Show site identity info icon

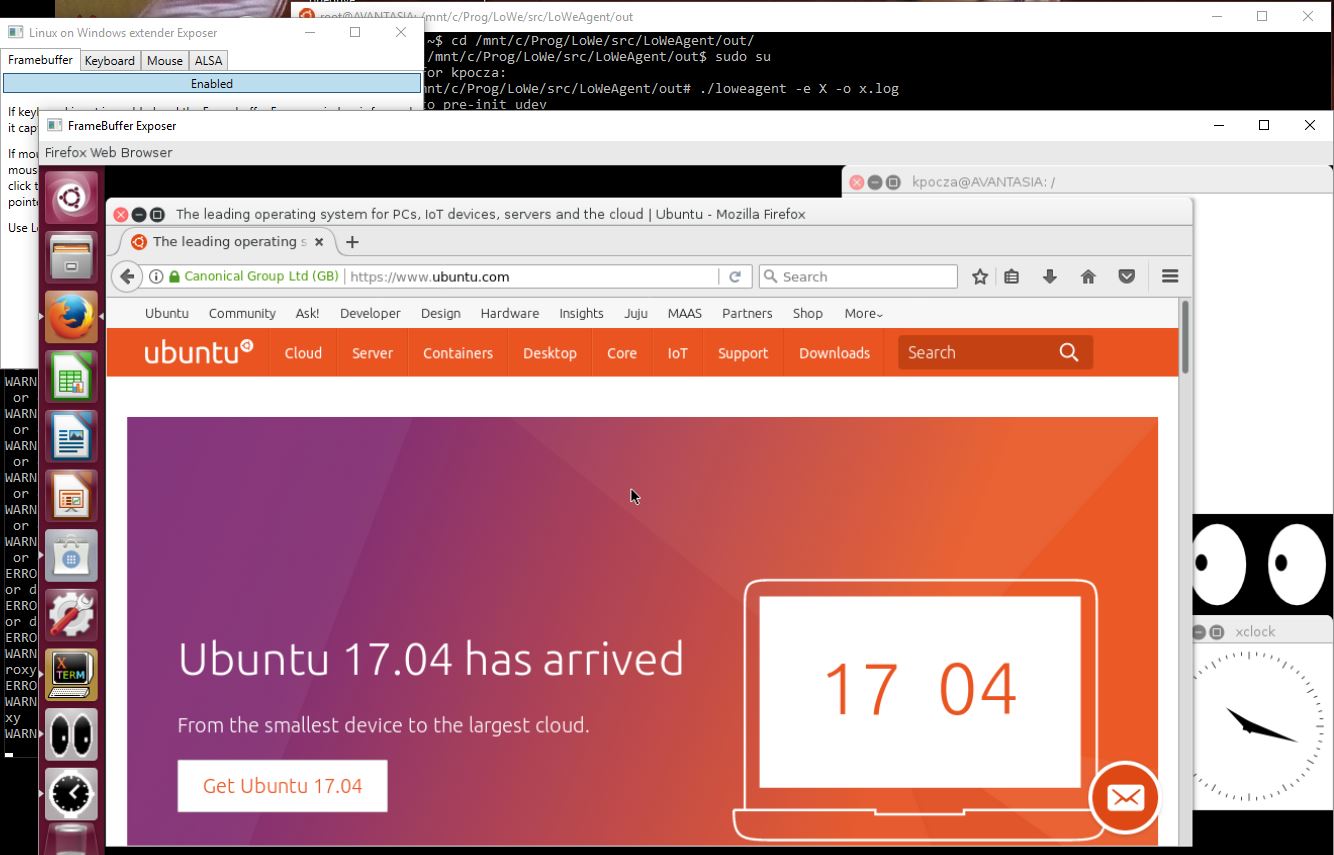[x=156, y=277]
